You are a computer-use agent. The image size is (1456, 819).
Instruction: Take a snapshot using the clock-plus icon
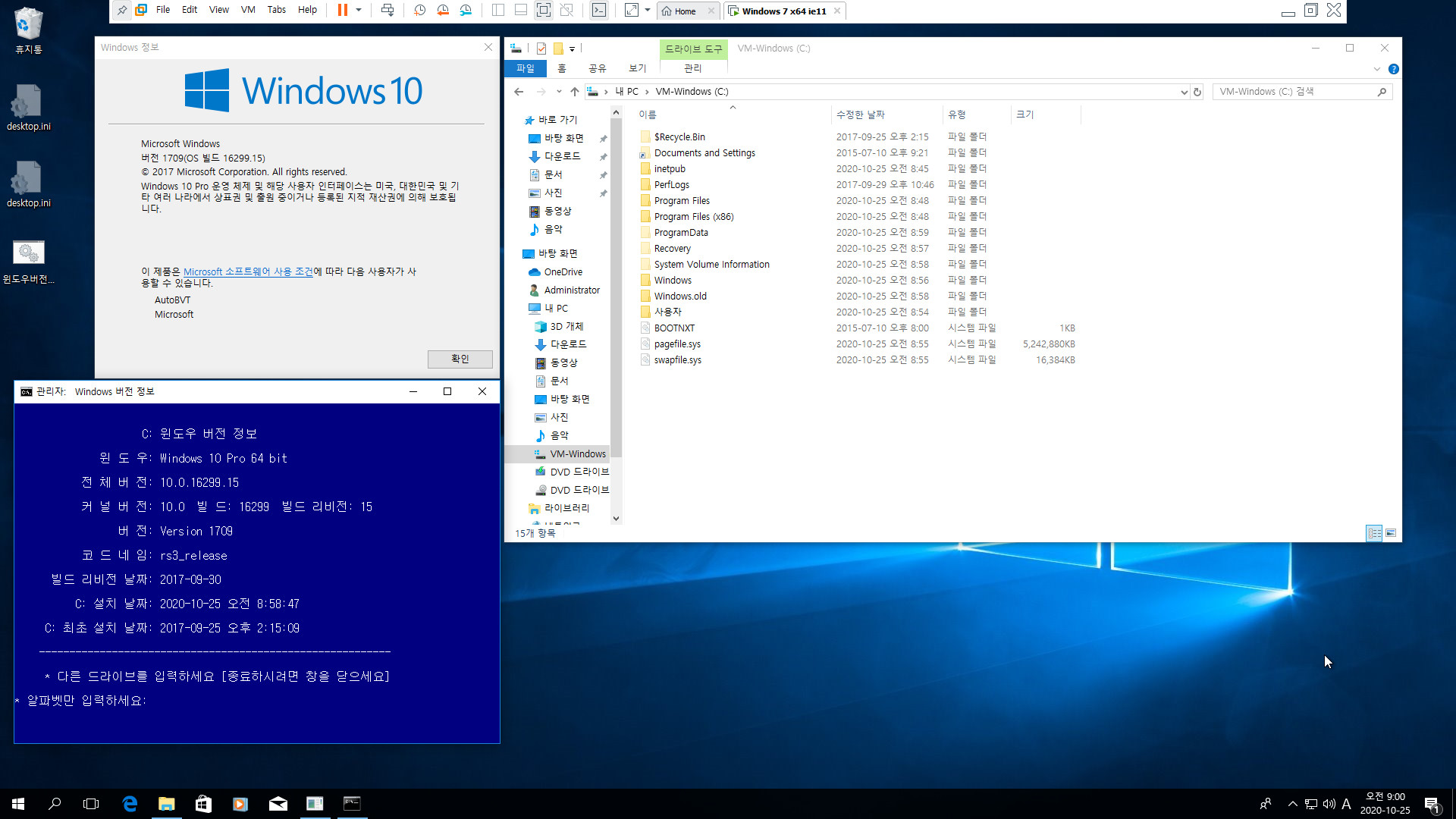click(419, 11)
